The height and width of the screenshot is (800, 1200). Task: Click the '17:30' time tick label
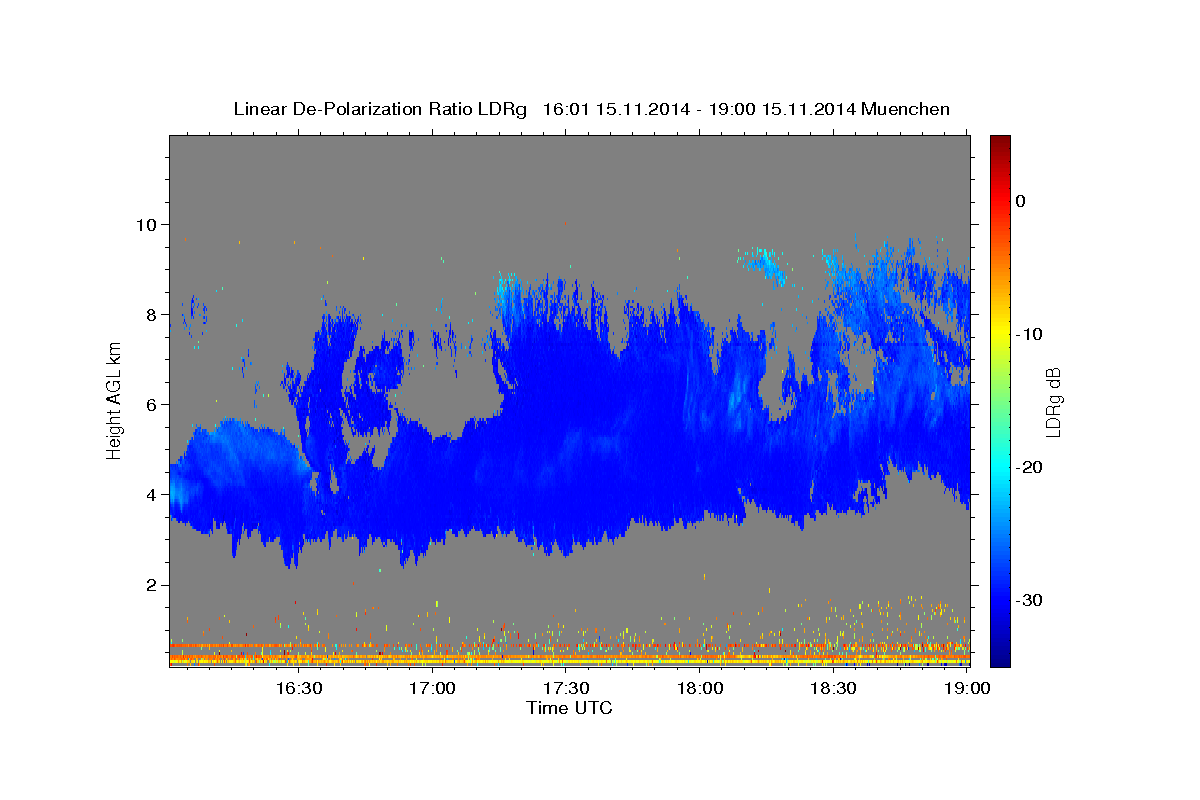[566, 688]
